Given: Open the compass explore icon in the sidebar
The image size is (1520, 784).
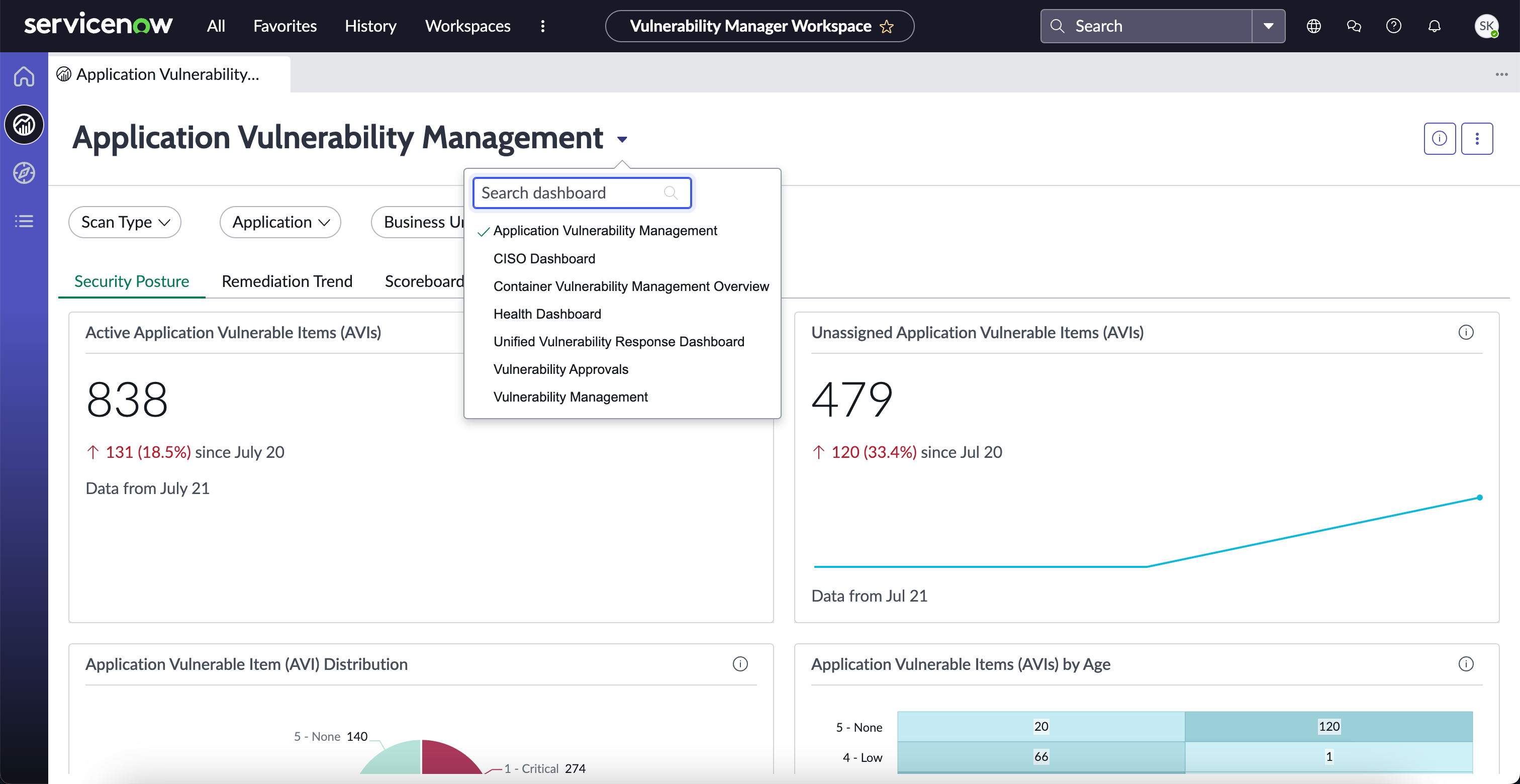Looking at the screenshot, I should click(x=24, y=173).
